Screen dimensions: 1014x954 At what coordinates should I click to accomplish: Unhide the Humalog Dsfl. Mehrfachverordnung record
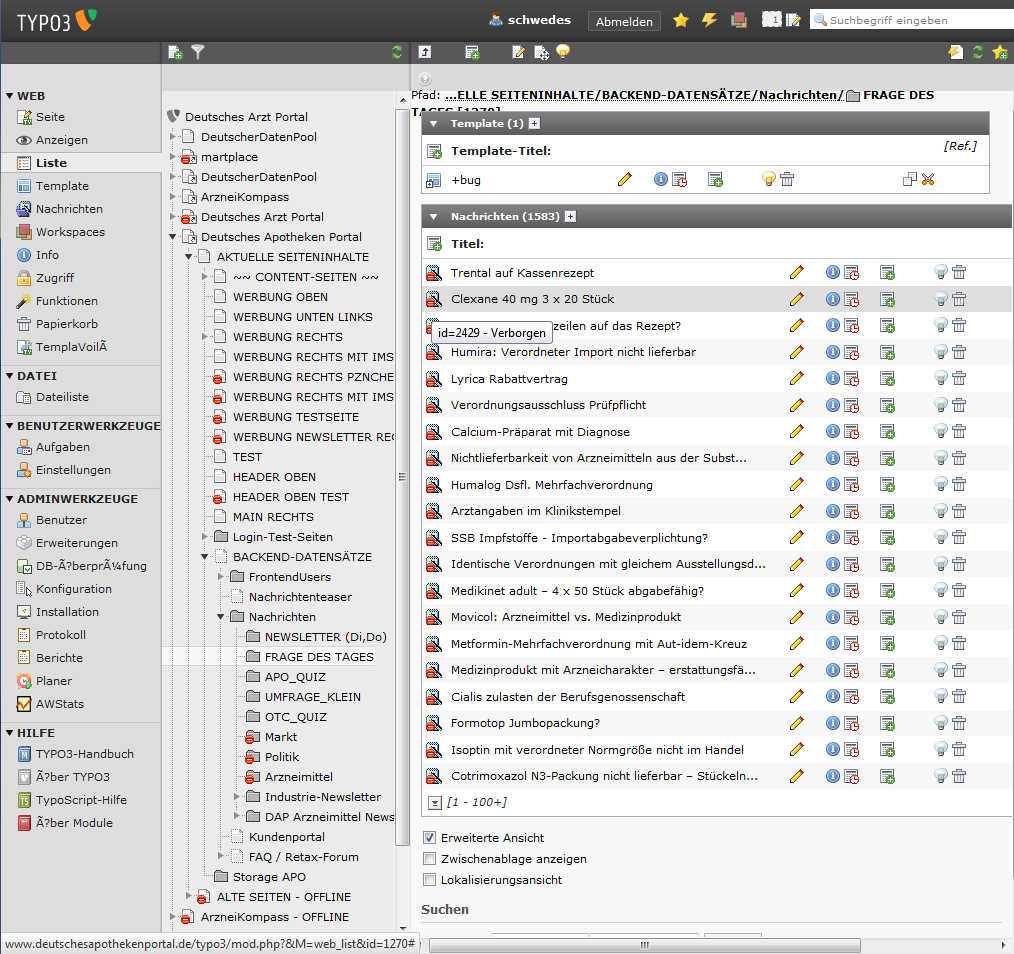(x=940, y=484)
